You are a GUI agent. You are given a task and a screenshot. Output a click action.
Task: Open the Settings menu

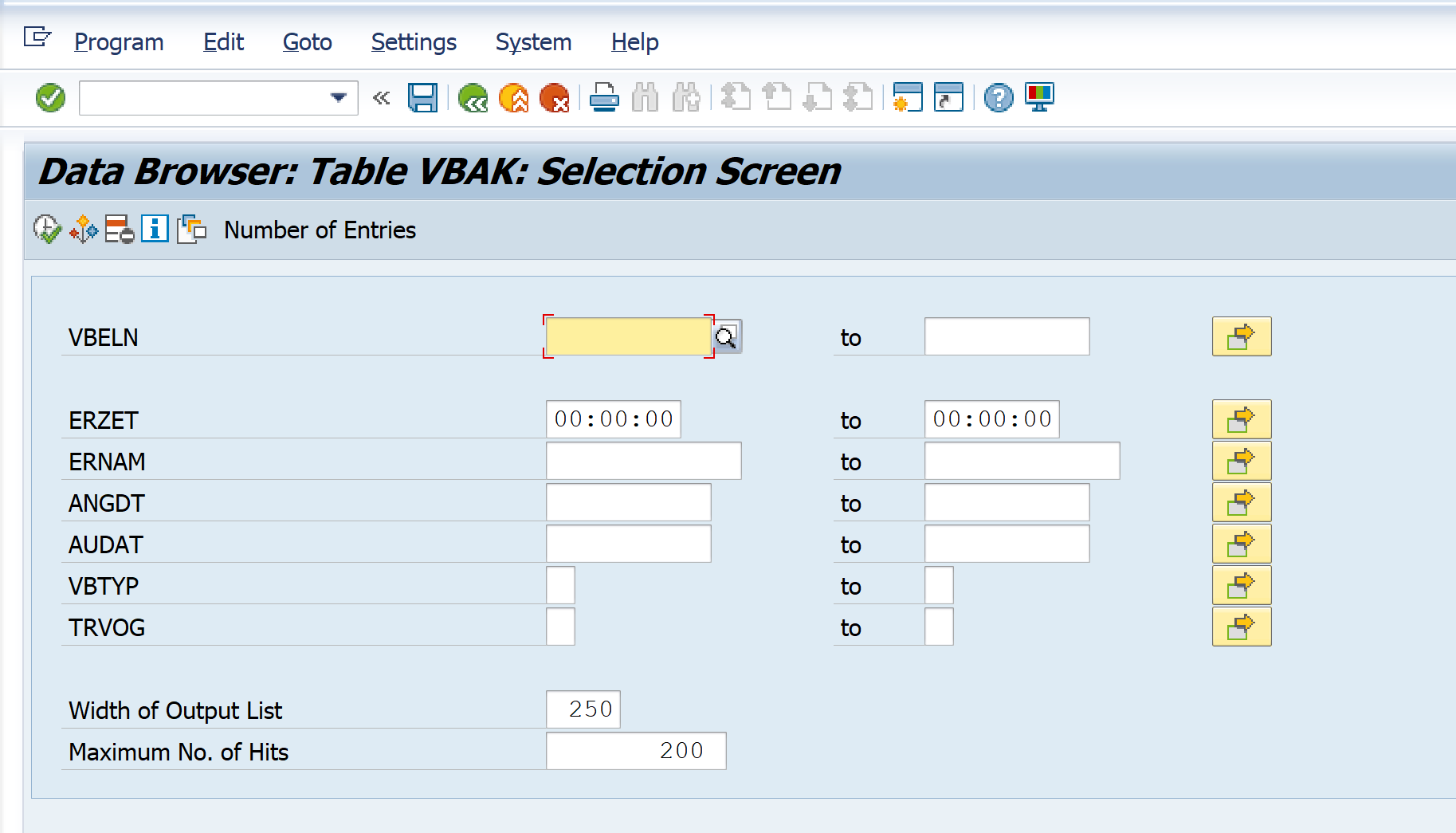(x=414, y=42)
